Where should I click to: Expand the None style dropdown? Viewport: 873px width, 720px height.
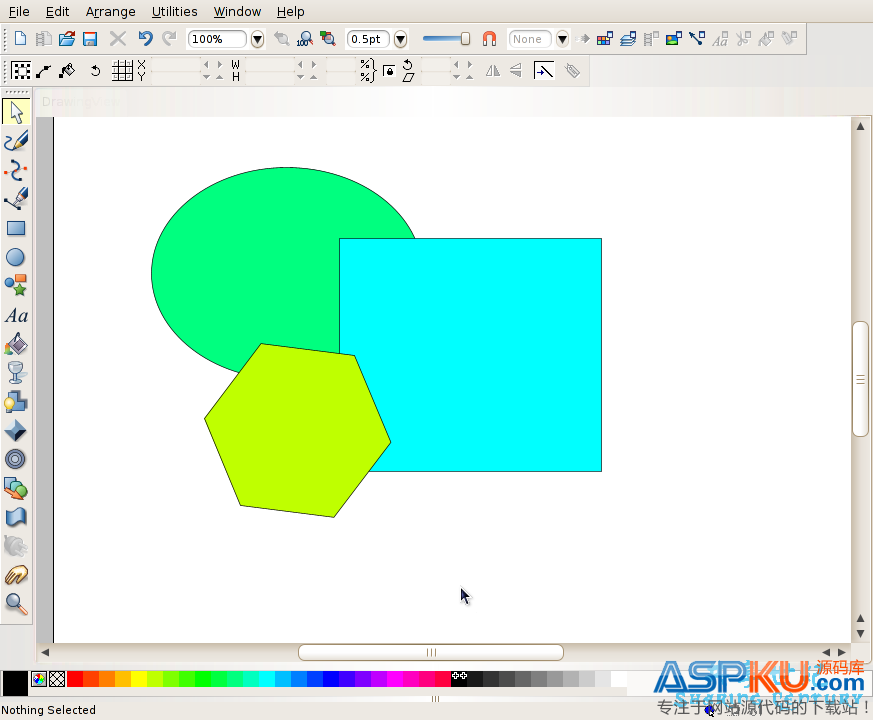coord(562,39)
